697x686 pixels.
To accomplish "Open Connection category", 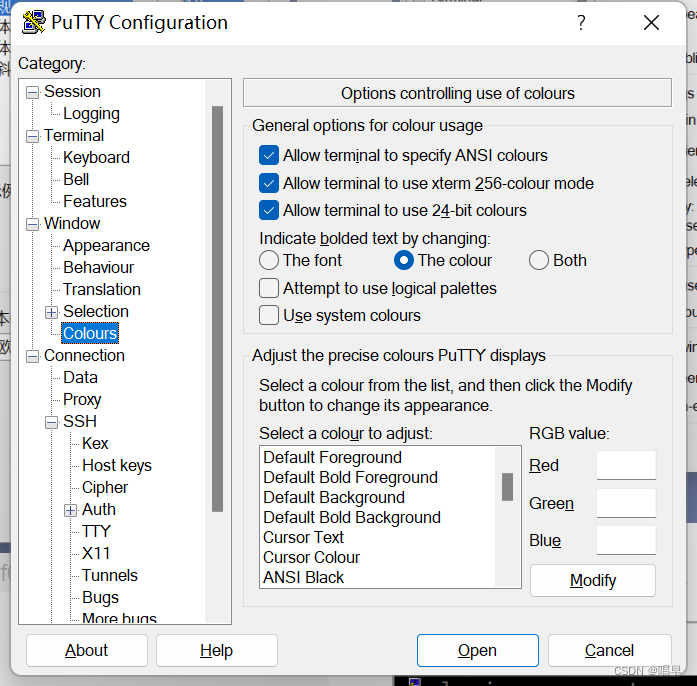I will 84,355.
